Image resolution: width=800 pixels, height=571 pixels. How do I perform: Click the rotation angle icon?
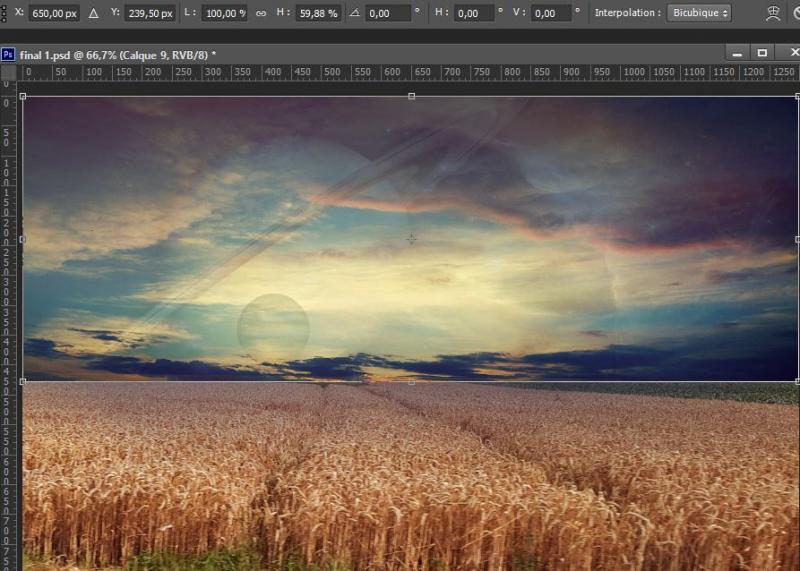(353, 14)
